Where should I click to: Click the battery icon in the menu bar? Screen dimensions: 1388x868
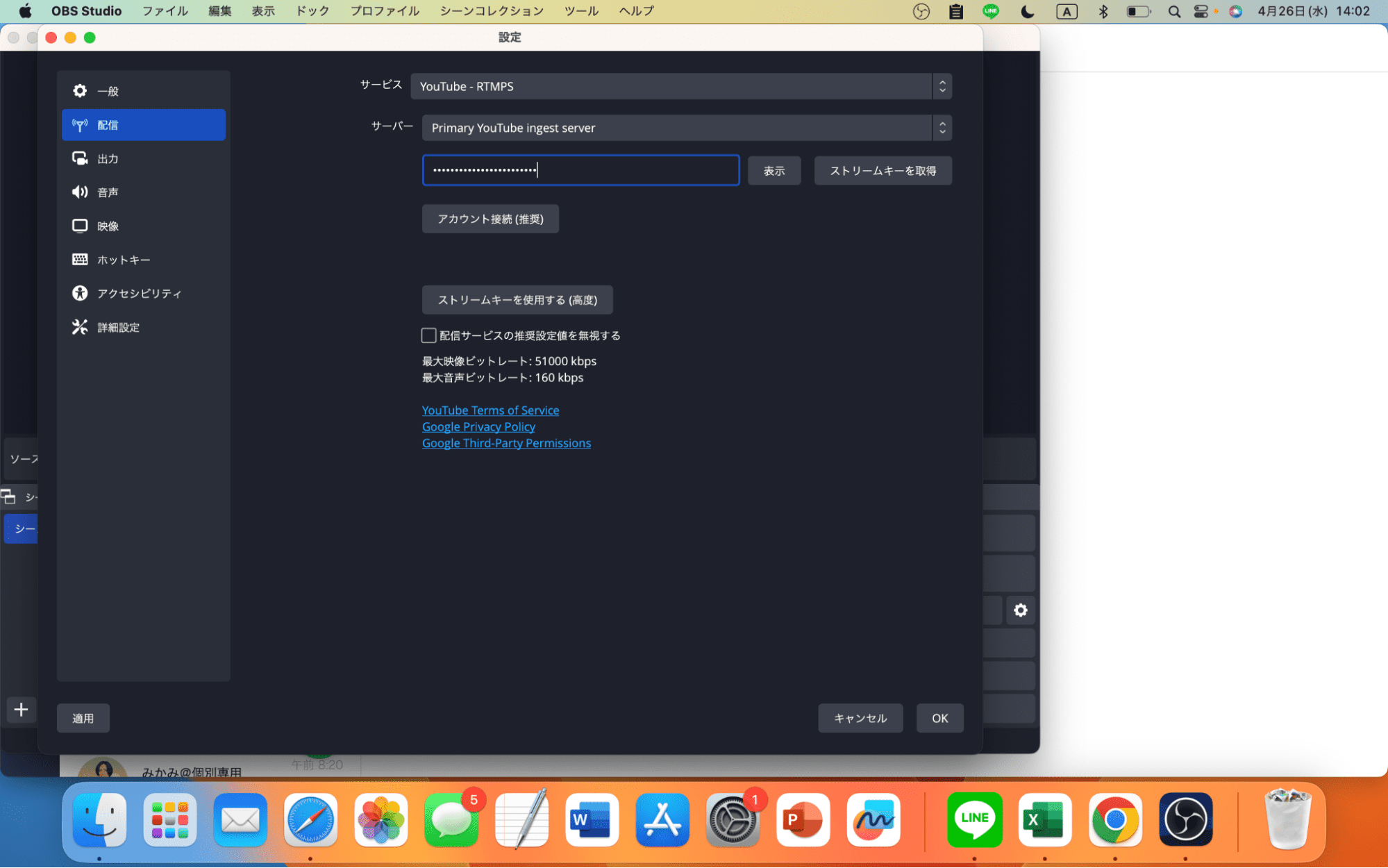coord(1138,11)
